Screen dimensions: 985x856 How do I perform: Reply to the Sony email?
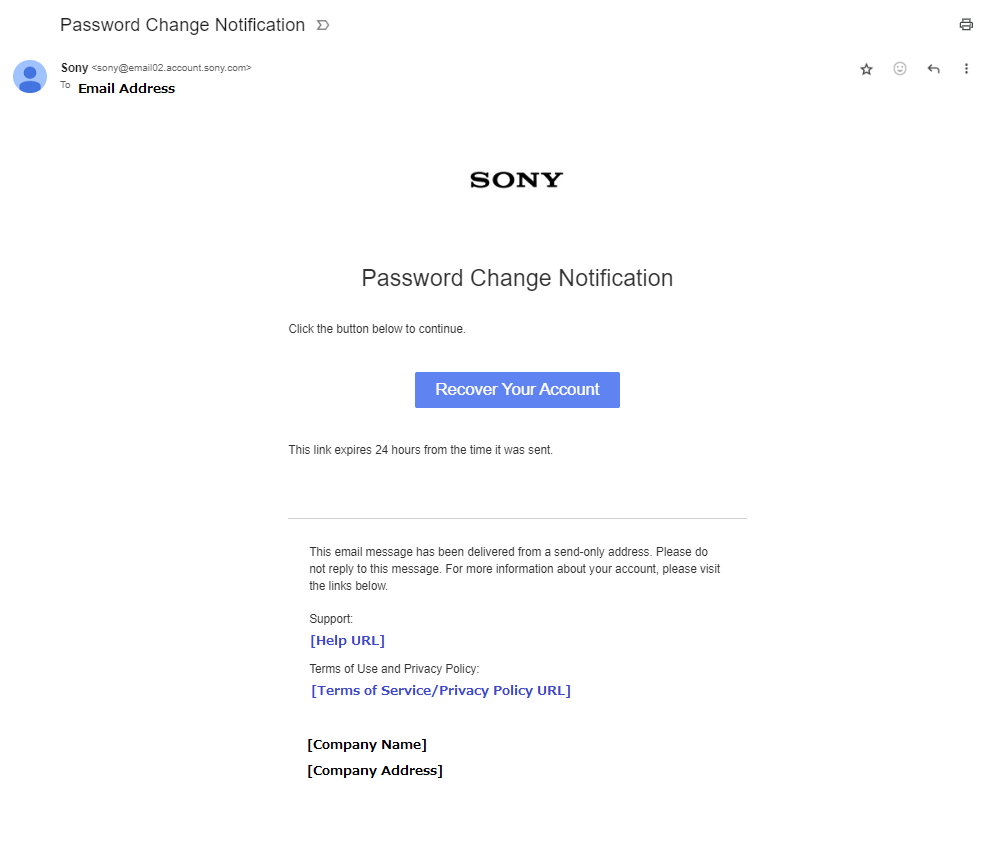point(933,69)
